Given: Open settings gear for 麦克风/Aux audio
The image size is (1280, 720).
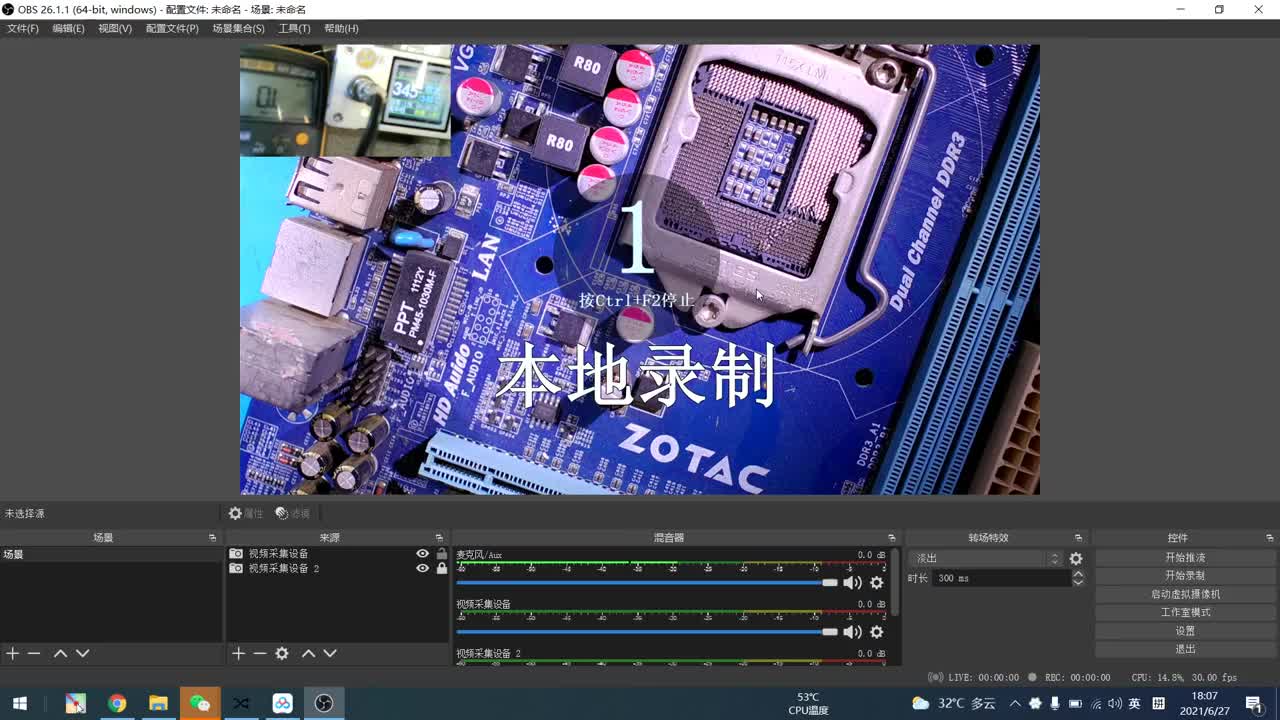Looking at the screenshot, I should (877, 582).
